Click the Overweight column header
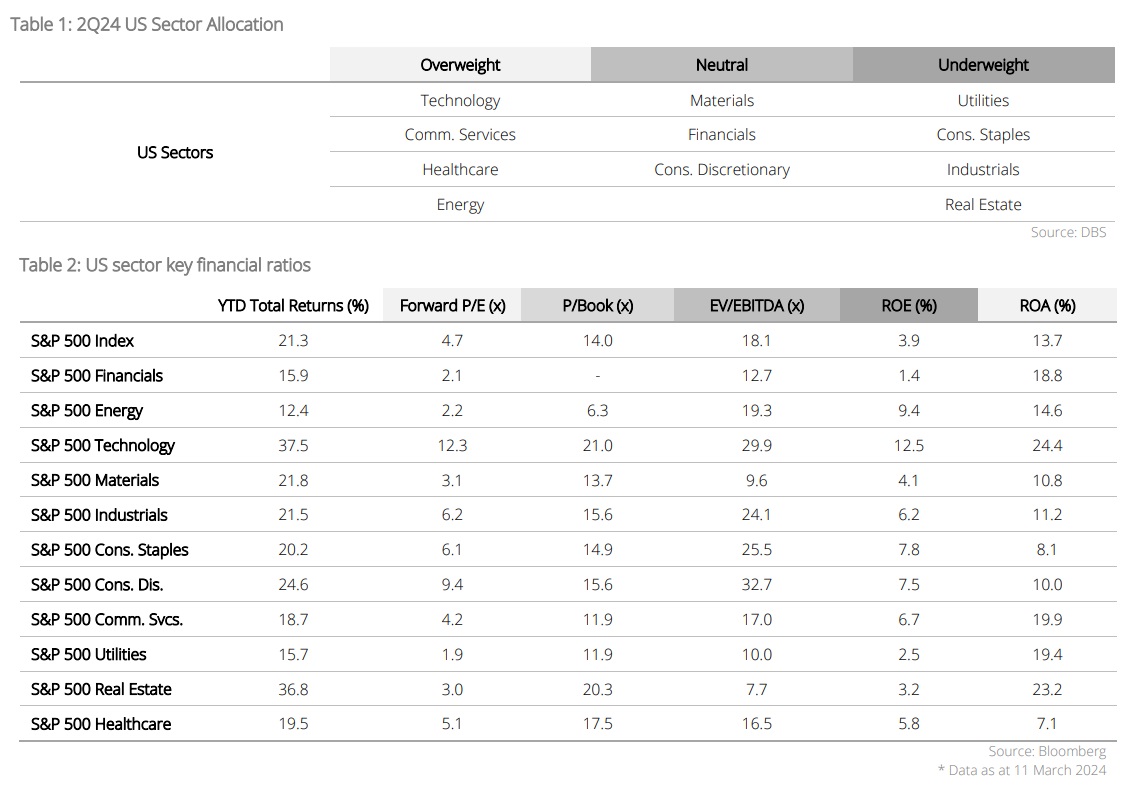 tap(460, 65)
